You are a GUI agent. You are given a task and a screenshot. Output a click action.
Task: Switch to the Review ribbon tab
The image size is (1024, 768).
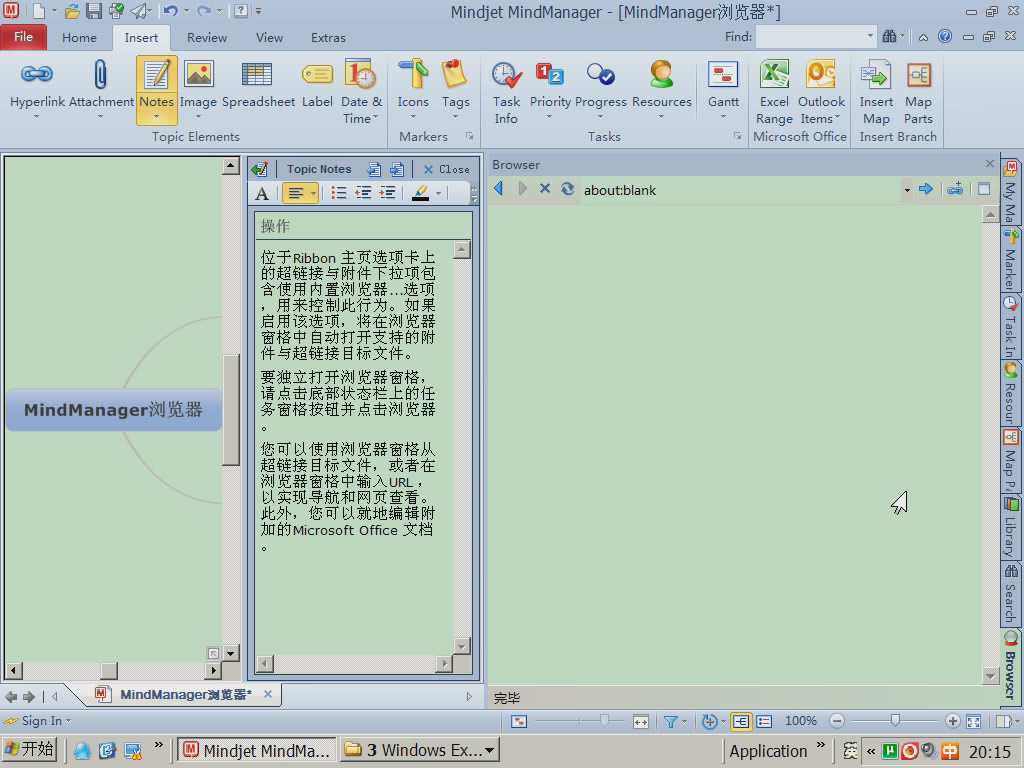click(x=206, y=37)
